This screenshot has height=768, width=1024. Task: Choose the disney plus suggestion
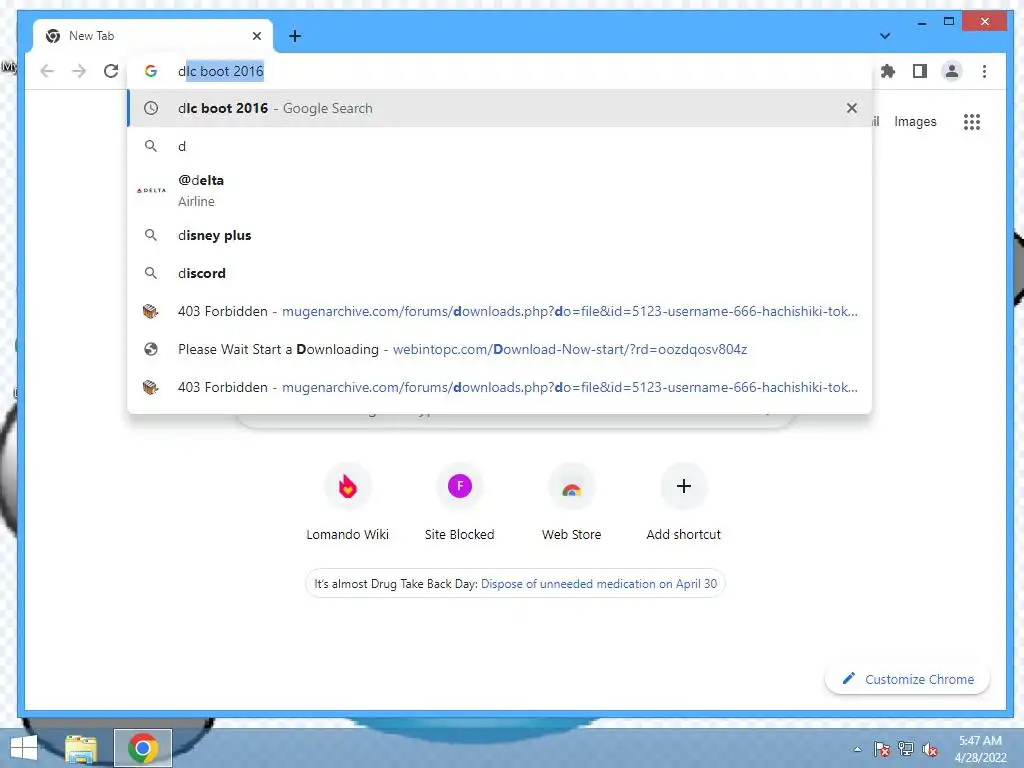tap(500, 235)
